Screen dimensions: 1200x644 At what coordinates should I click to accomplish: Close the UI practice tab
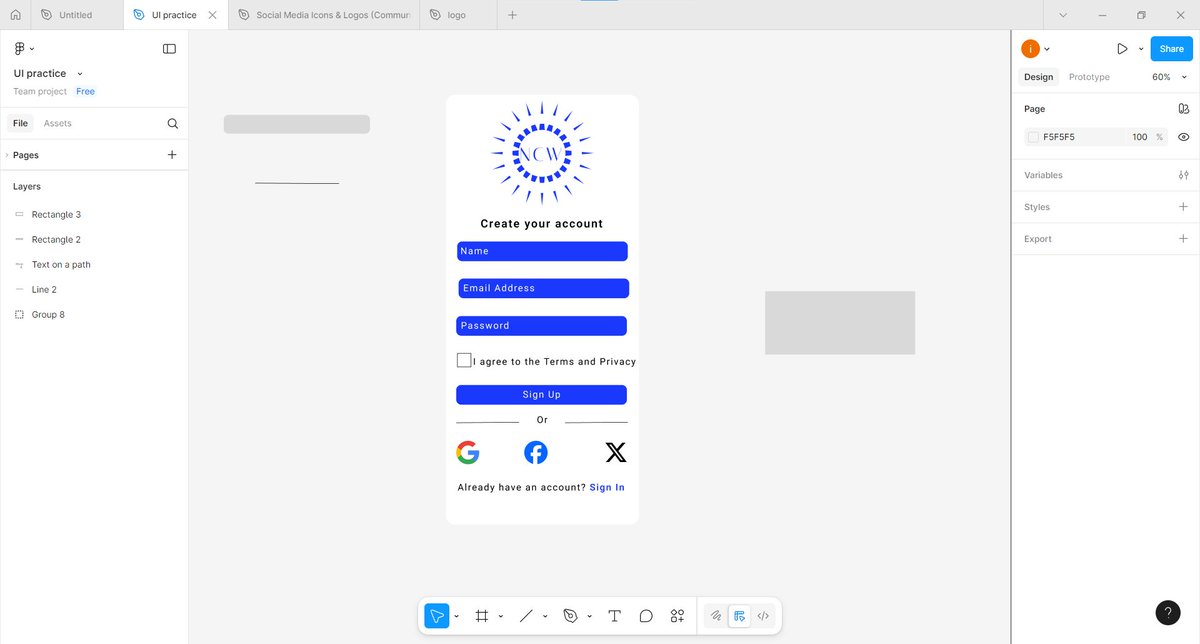click(212, 15)
